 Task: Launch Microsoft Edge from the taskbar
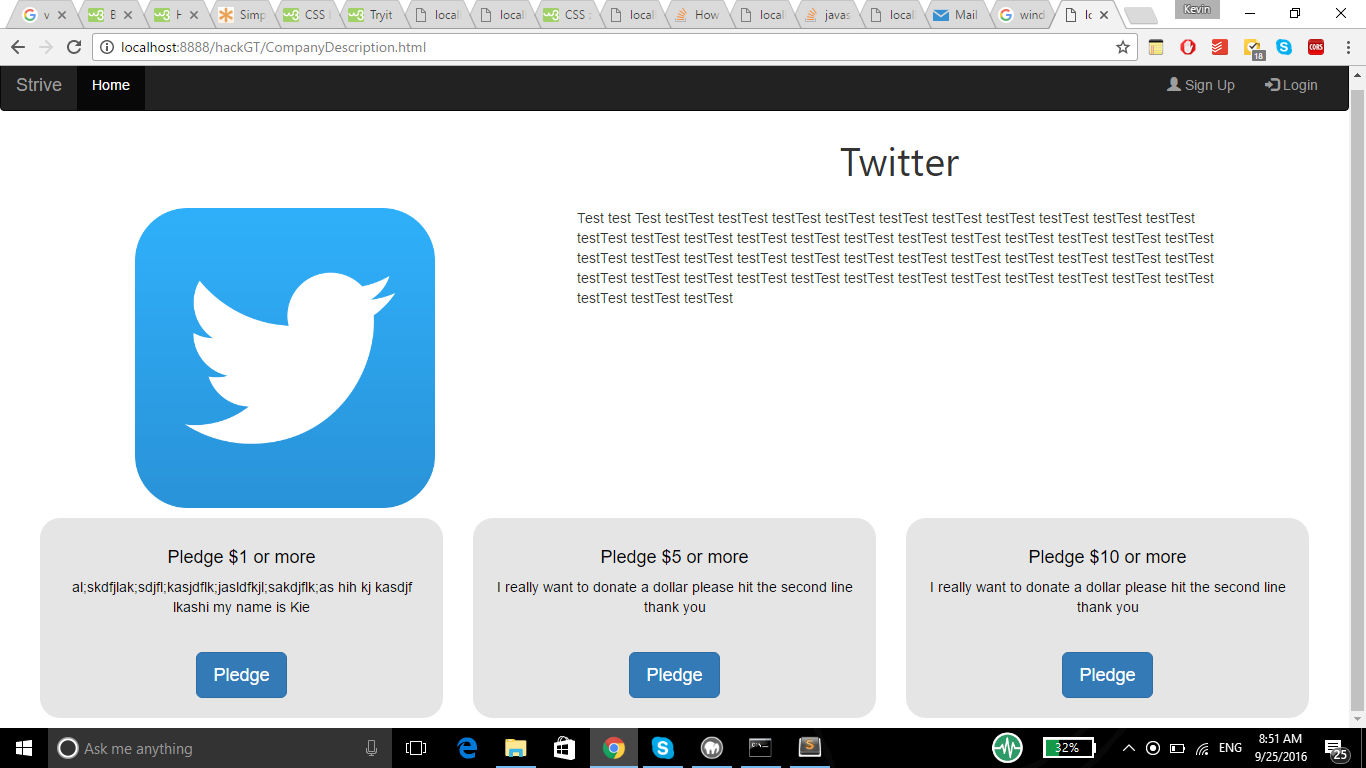pyautogui.click(x=467, y=748)
